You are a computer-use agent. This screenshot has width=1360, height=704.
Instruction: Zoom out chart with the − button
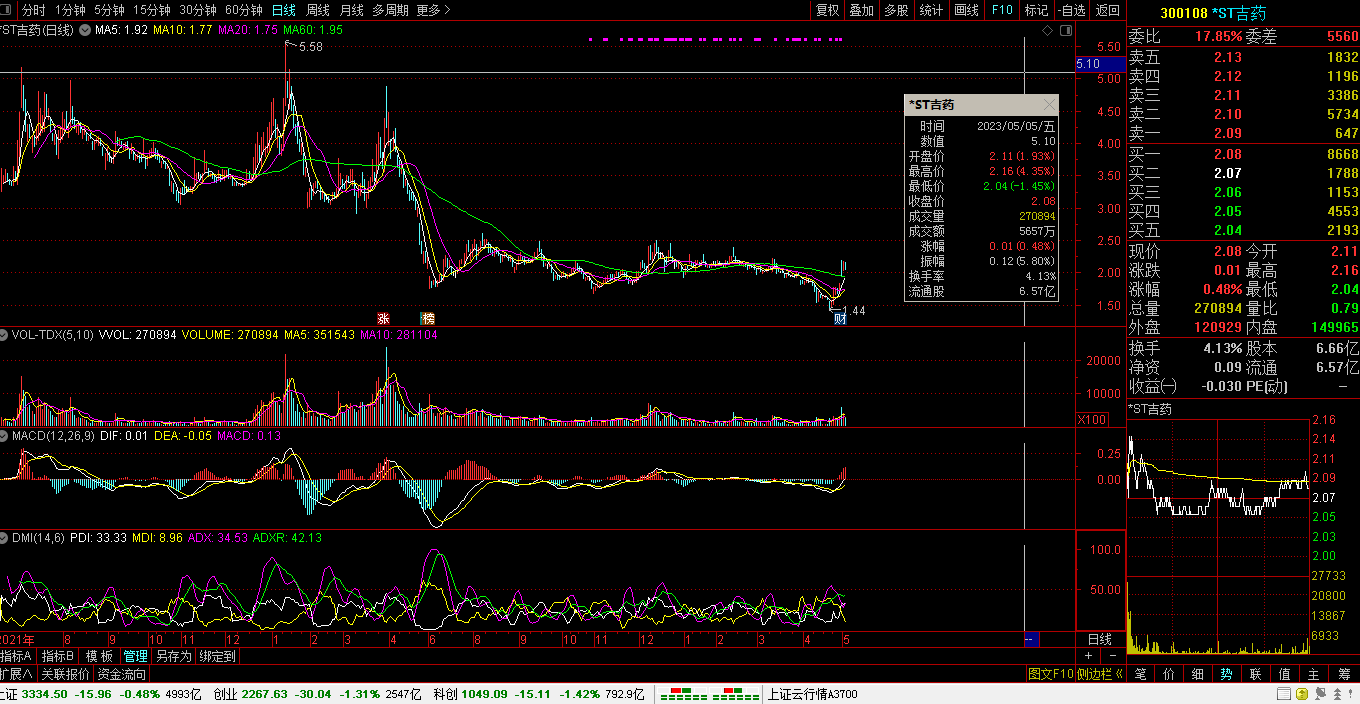click(x=1113, y=655)
